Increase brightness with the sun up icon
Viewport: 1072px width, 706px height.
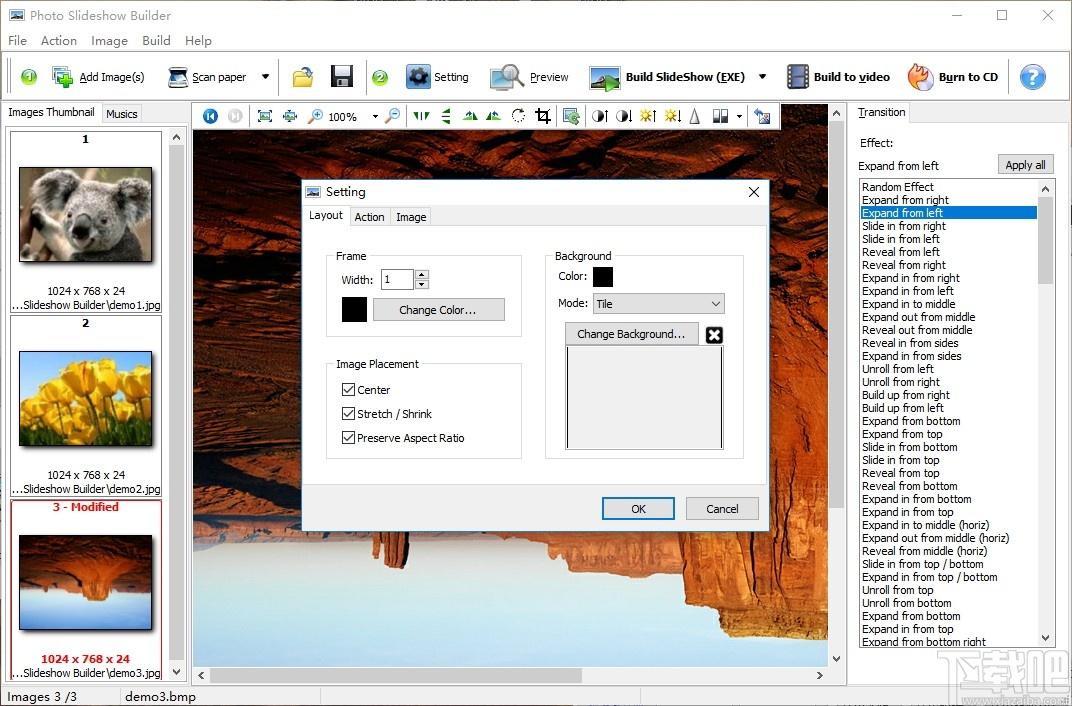(x=647, y=116)
